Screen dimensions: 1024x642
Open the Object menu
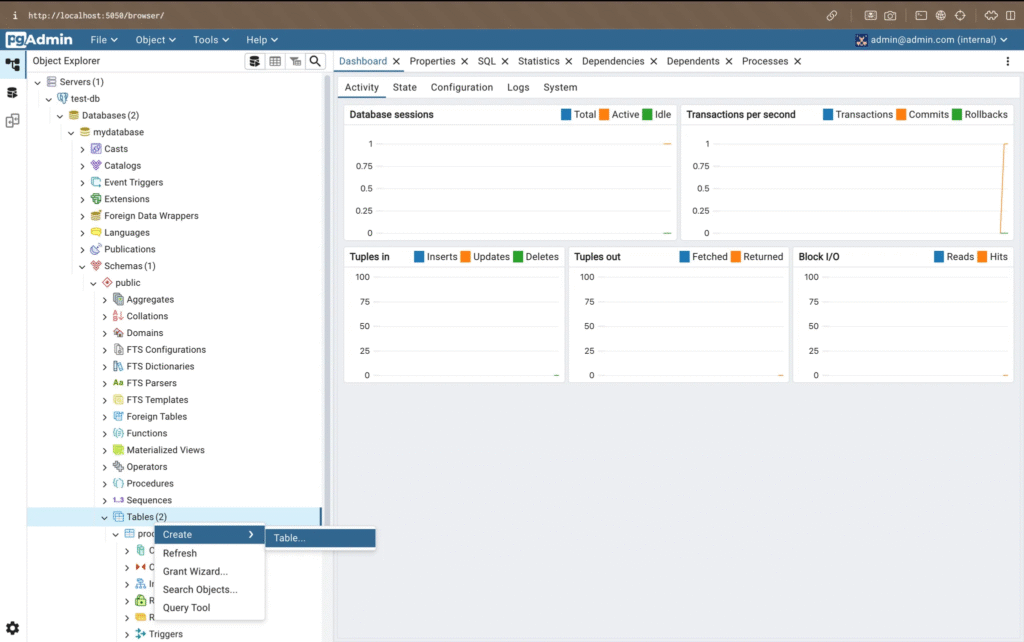click(155, 40)
